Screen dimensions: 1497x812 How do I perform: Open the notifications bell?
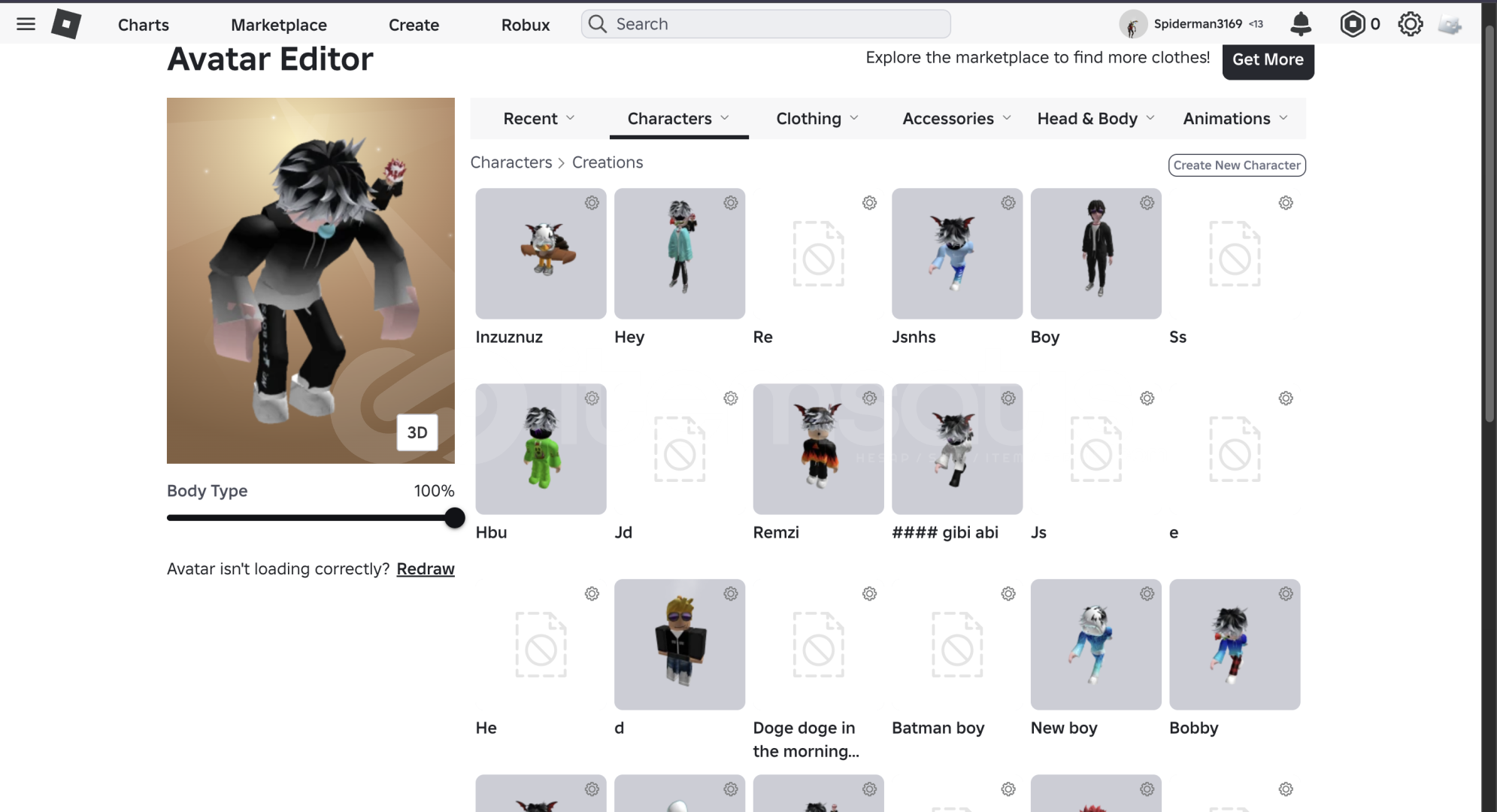[x=1301, y=24]
